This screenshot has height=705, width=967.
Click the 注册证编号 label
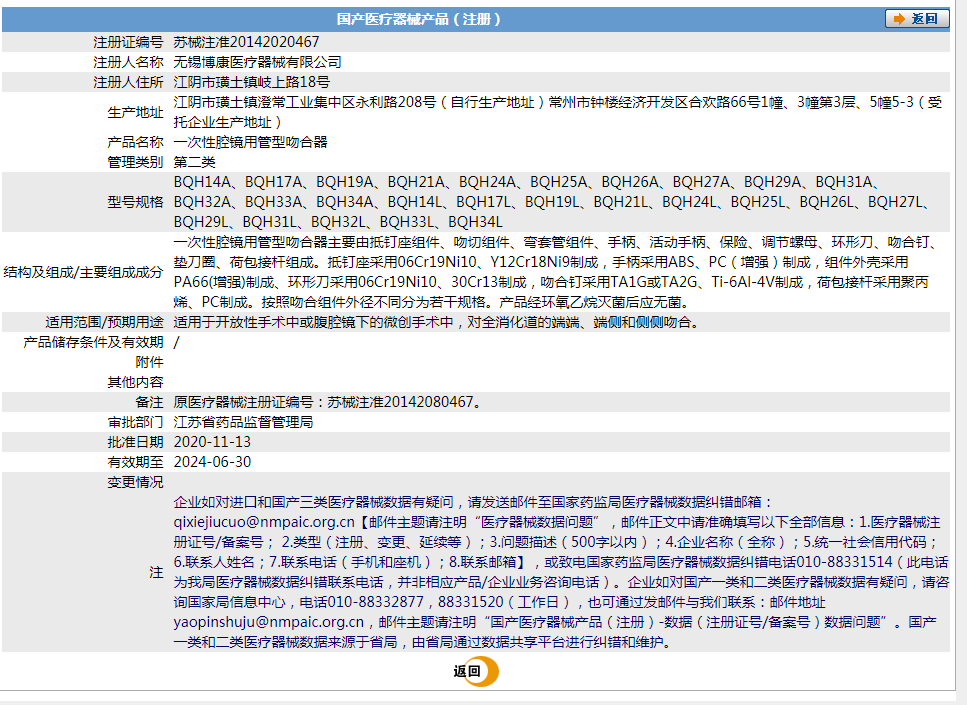click(x=128, y=42)
